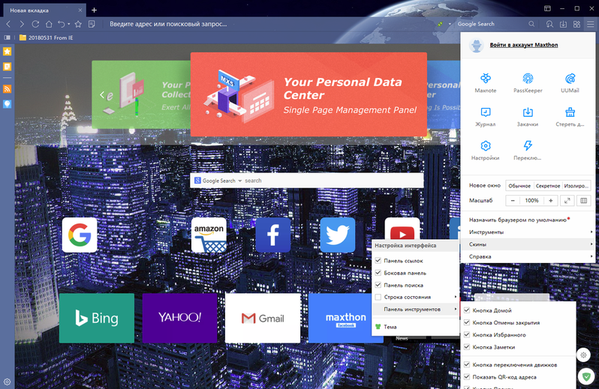
Task: Click the search magnifier icon
Action: click(x=531, y=24)
